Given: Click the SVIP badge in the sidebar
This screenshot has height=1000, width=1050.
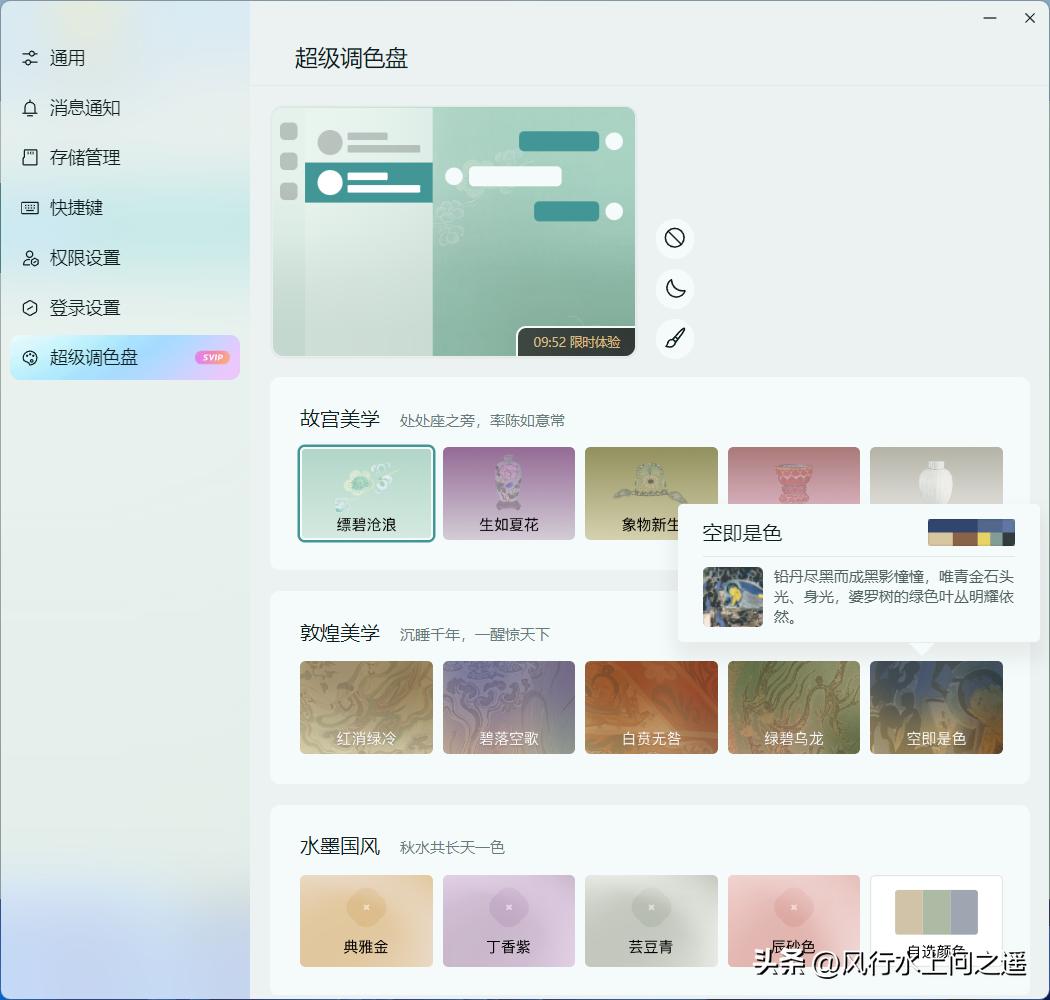Looking at the screenshot, I should (x=212, y=357).
